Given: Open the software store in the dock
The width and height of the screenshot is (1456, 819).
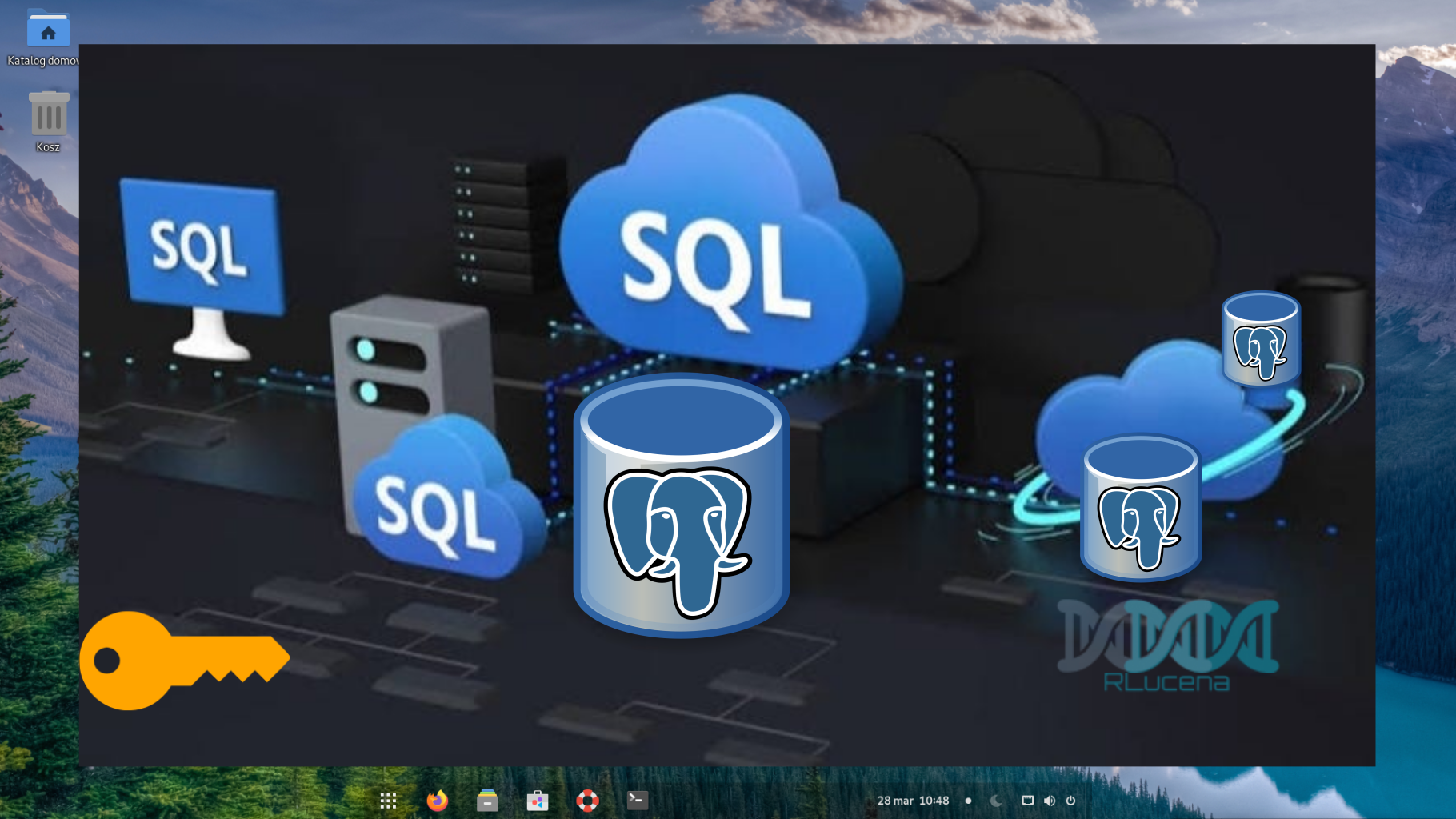Looking at the screenshot, I should 538,801.
